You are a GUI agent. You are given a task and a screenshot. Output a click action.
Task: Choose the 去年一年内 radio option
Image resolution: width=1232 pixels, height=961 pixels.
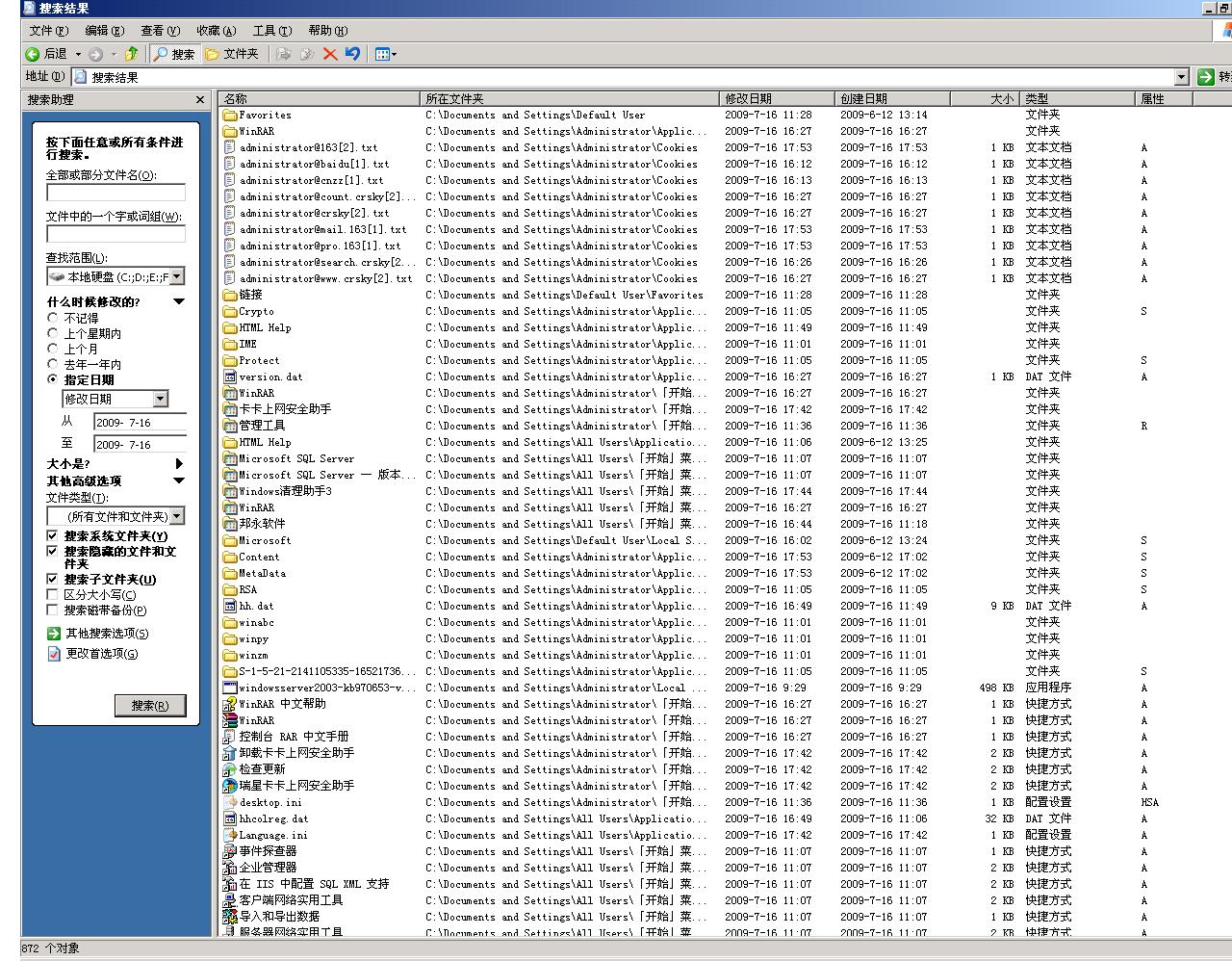(x=53, y=364)
